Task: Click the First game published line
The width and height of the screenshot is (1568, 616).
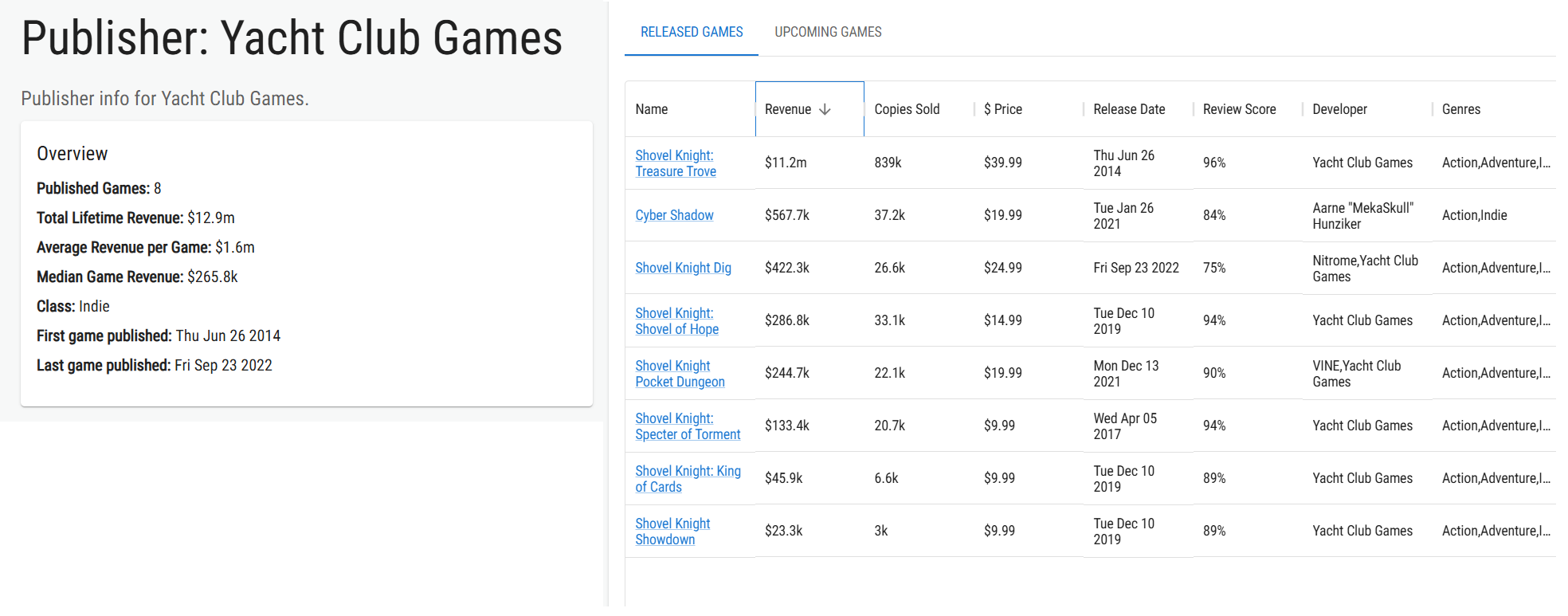Action: (159, 335)
